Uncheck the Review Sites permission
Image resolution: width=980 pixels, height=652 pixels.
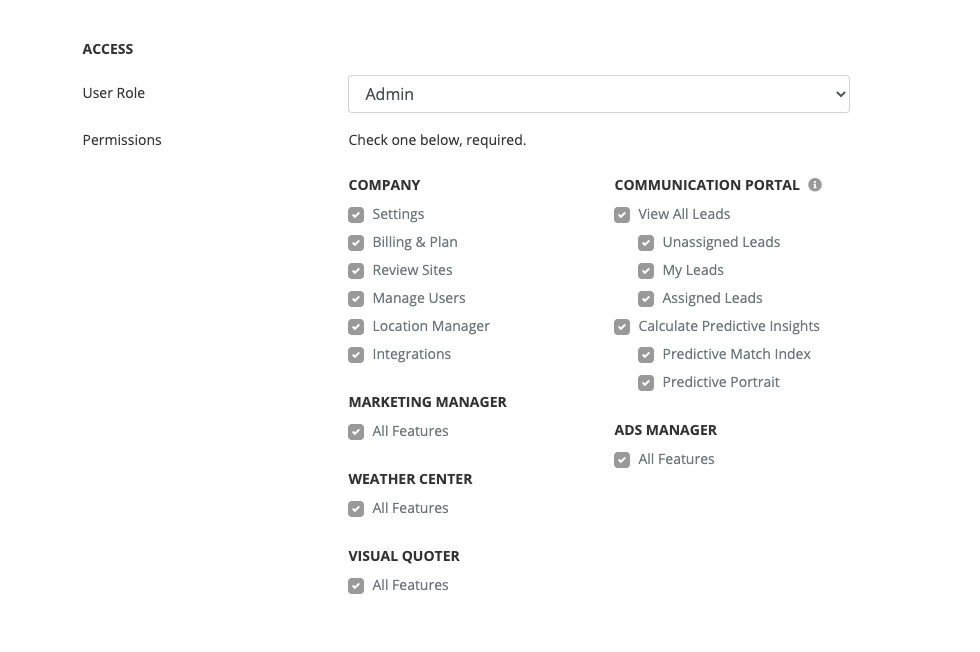click(356, 271)
